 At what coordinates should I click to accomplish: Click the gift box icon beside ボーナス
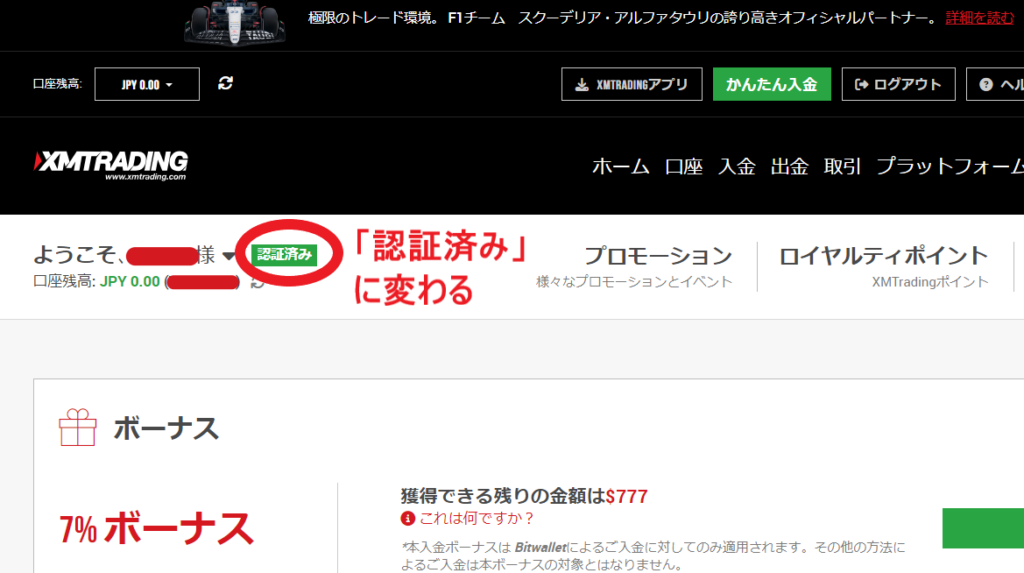tap(78, 428)
